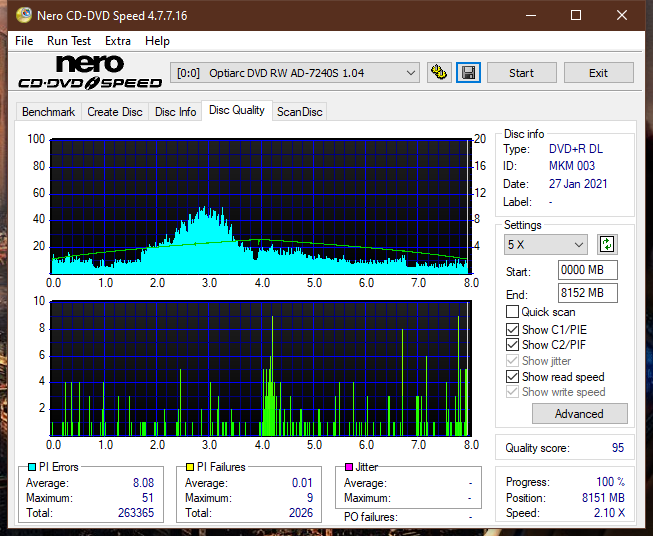Open the Run Test menu
This screenshot has height=536, width=653.
pyautogui.click(x=69, y=41)
